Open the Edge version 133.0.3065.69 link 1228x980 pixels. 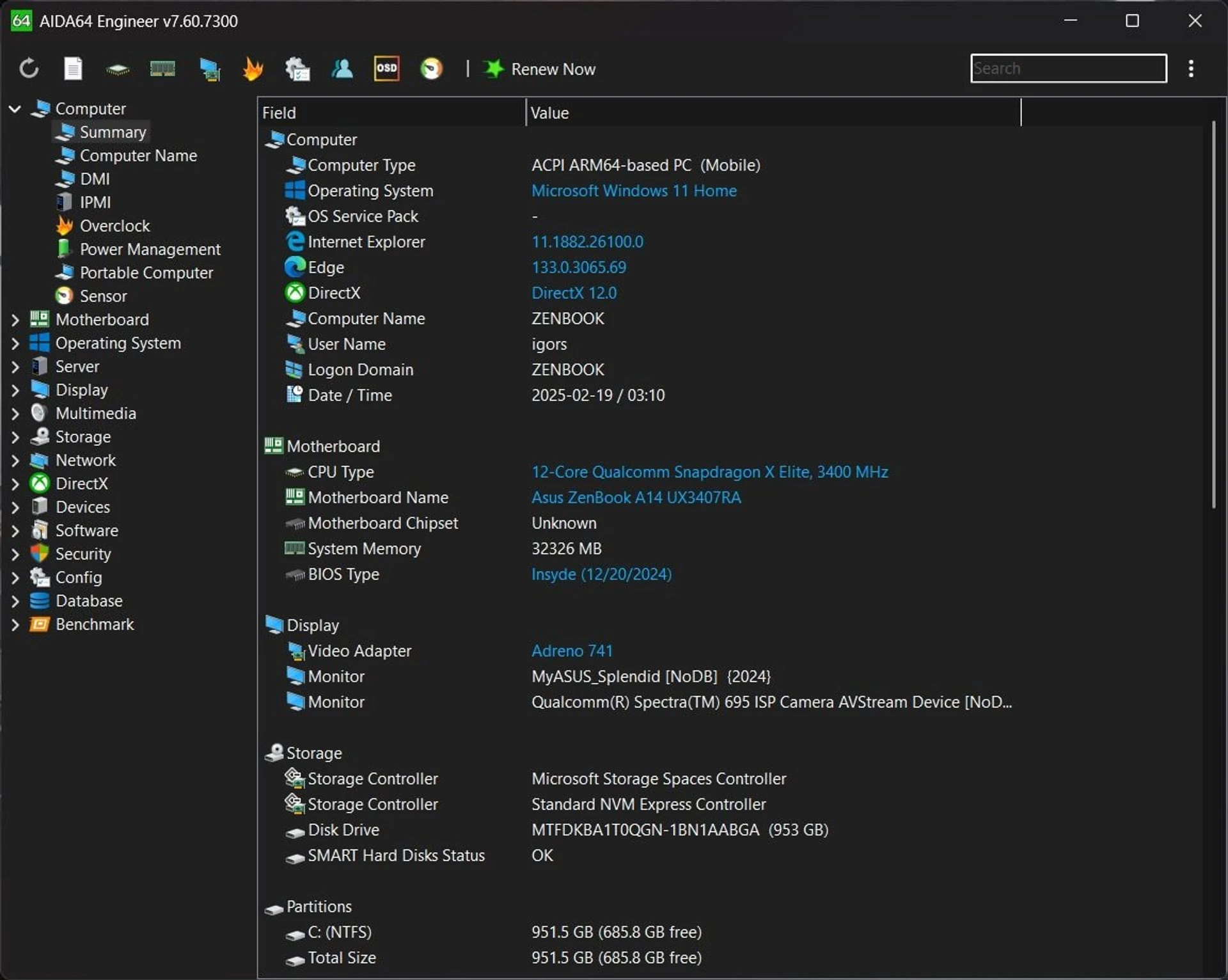point(579,267)
